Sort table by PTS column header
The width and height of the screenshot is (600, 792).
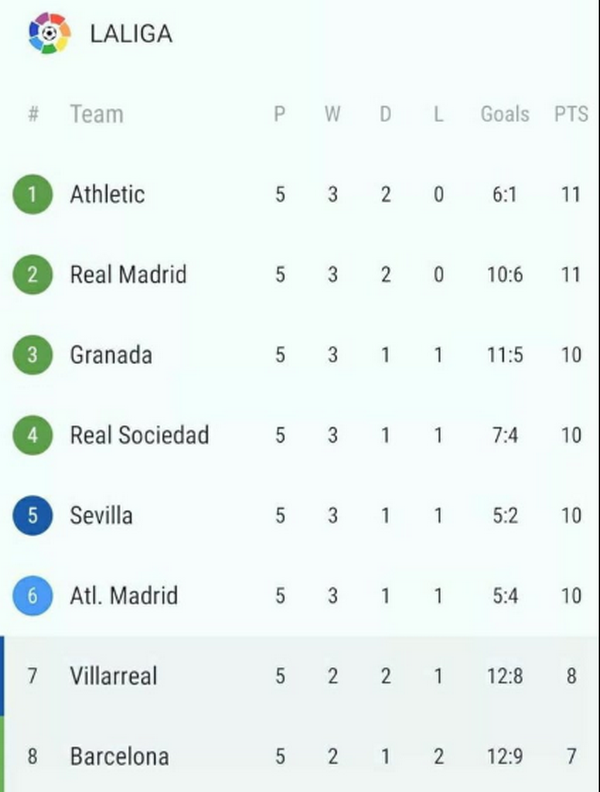[571, 114]
